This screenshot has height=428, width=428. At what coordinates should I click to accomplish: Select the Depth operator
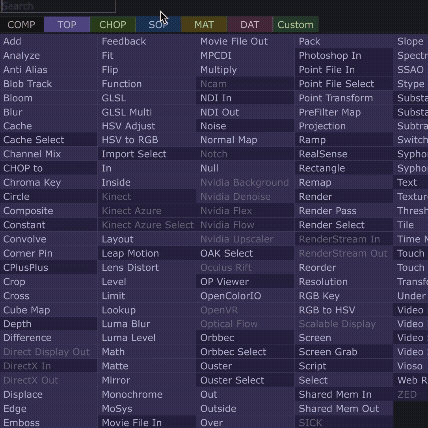(x=49, y=324)
